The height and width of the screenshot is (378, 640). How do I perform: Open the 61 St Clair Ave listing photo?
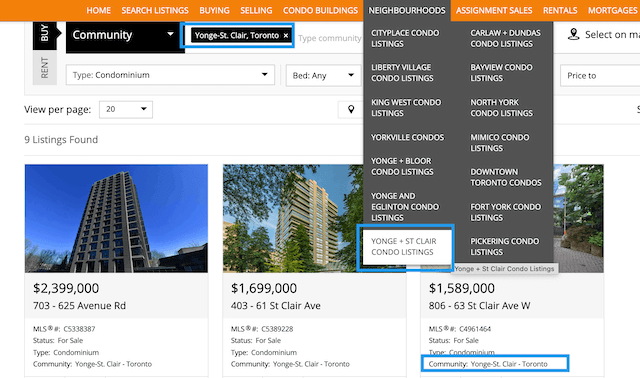click(x=293, y=218)
